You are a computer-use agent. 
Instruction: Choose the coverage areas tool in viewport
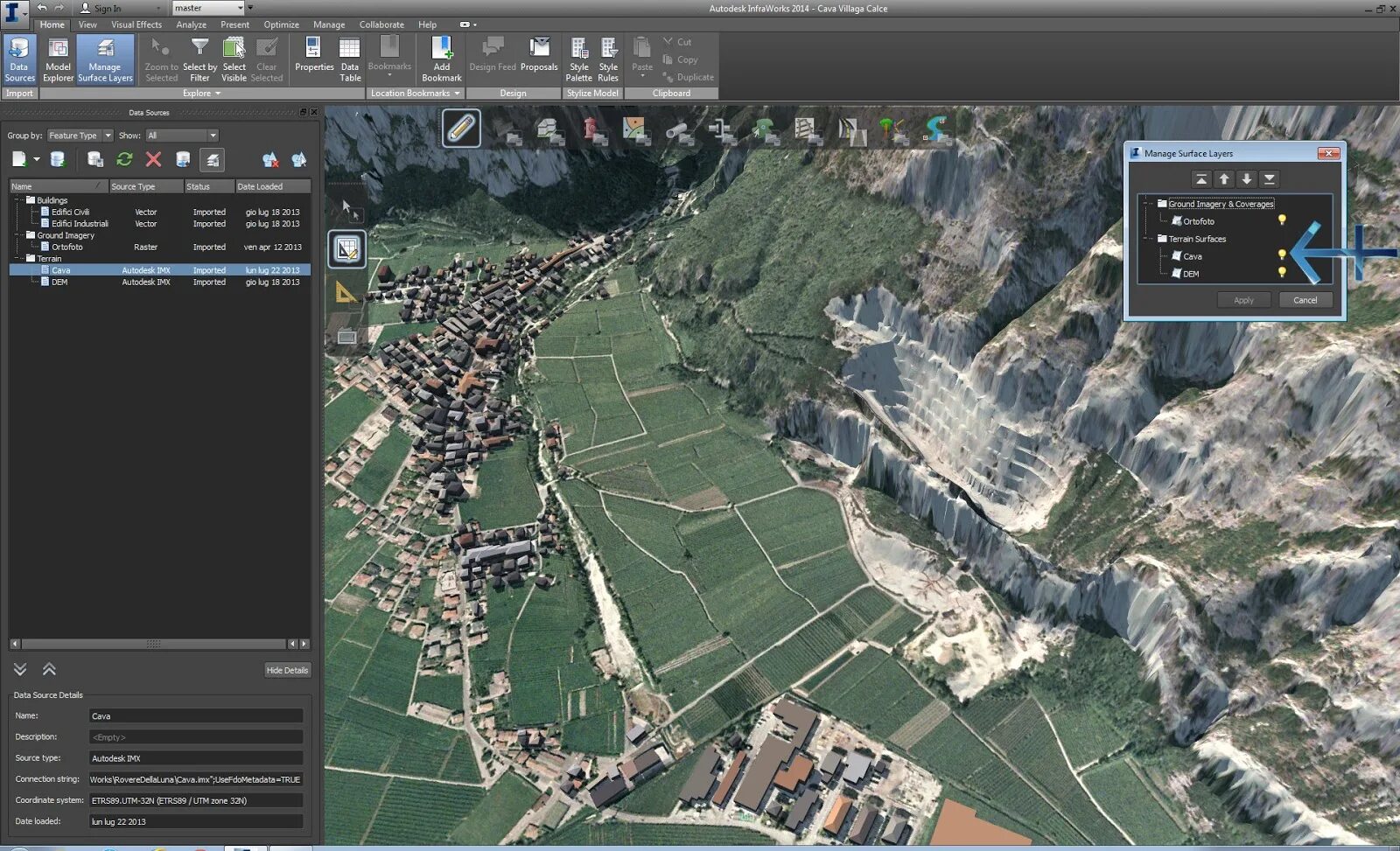click(x=636, y=131)
